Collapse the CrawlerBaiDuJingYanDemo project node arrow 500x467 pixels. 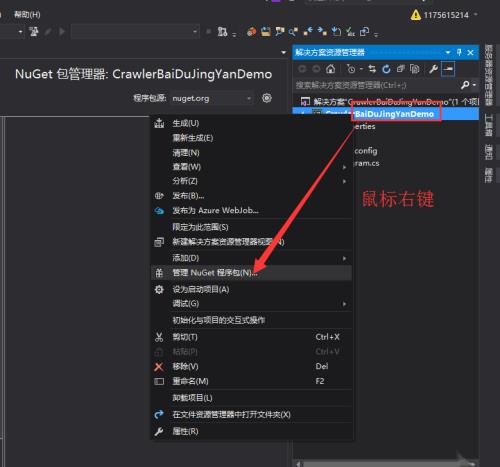coord(303,114)
